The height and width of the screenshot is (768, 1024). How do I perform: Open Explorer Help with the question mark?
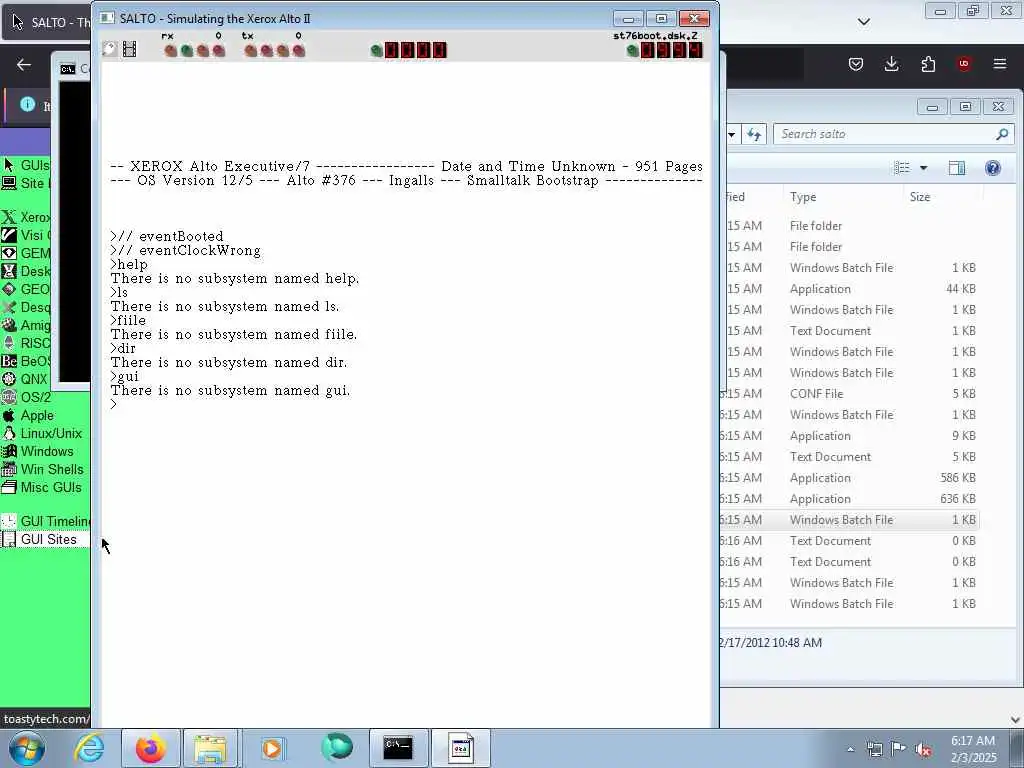[993, 168]
